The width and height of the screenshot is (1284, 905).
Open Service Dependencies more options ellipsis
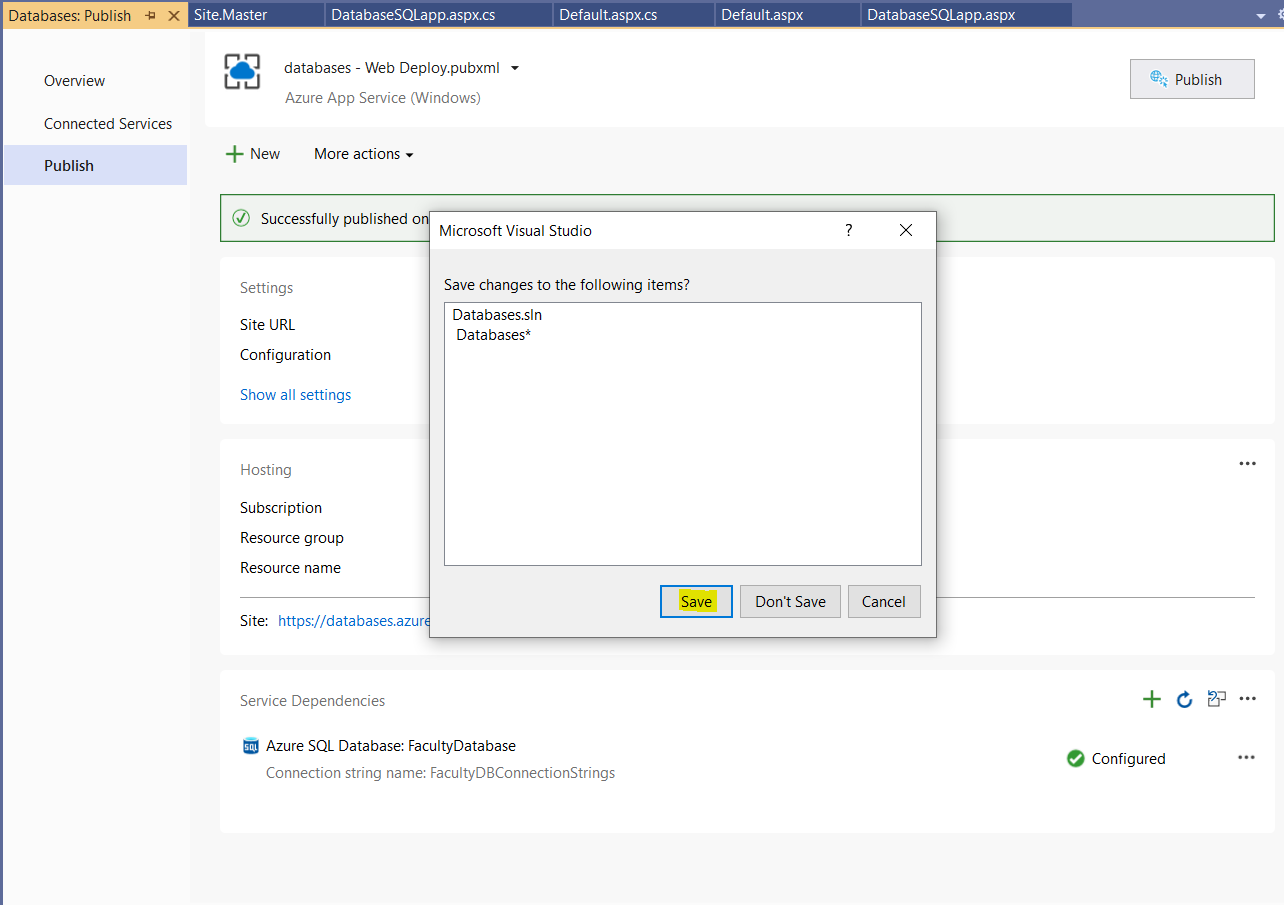(x=1247, y=699)
